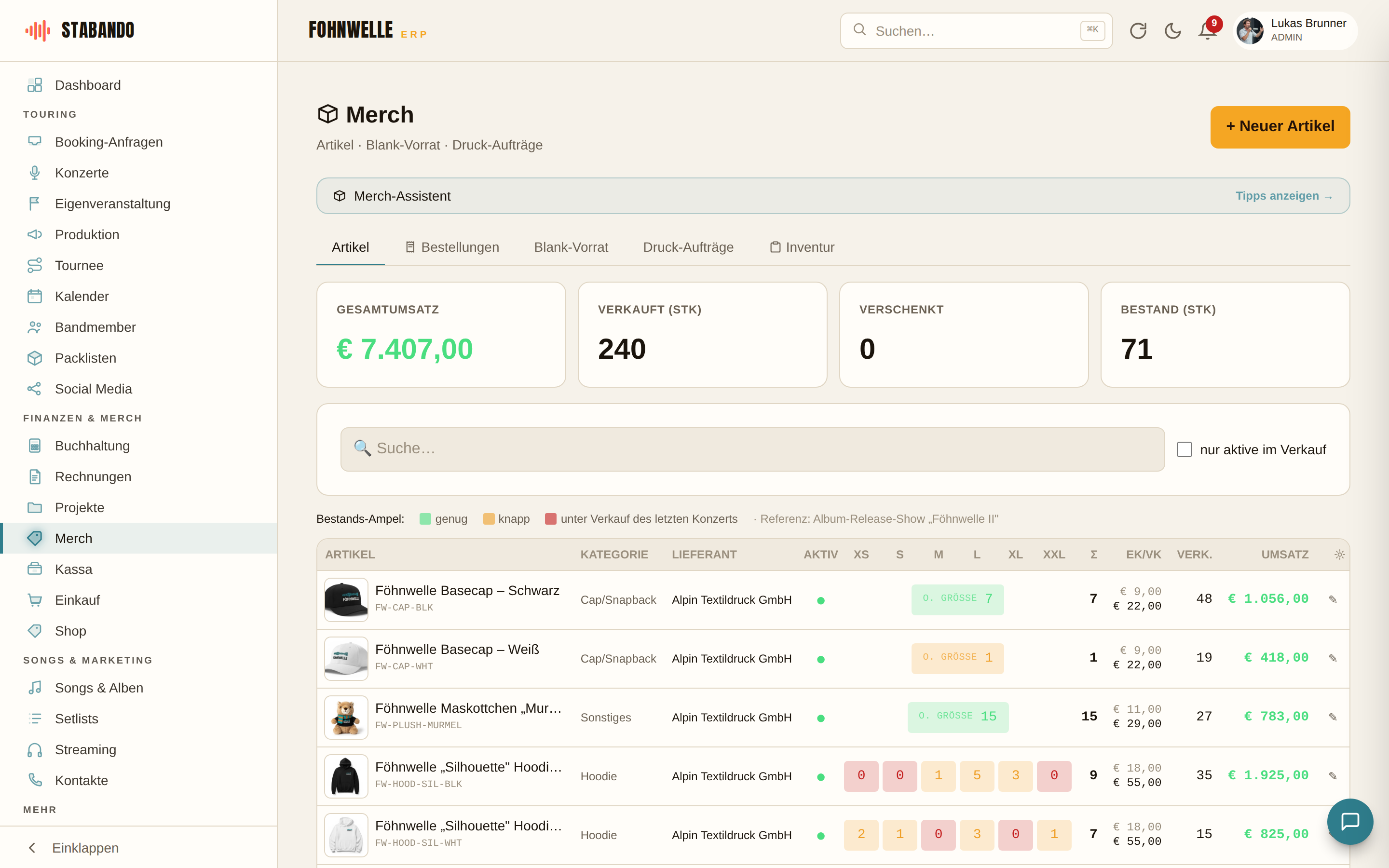Image resolution: width=1389 pixels, height=868 pixels.
Task: Collapse the sidebar with Einklappen
Action: point(139,848)
